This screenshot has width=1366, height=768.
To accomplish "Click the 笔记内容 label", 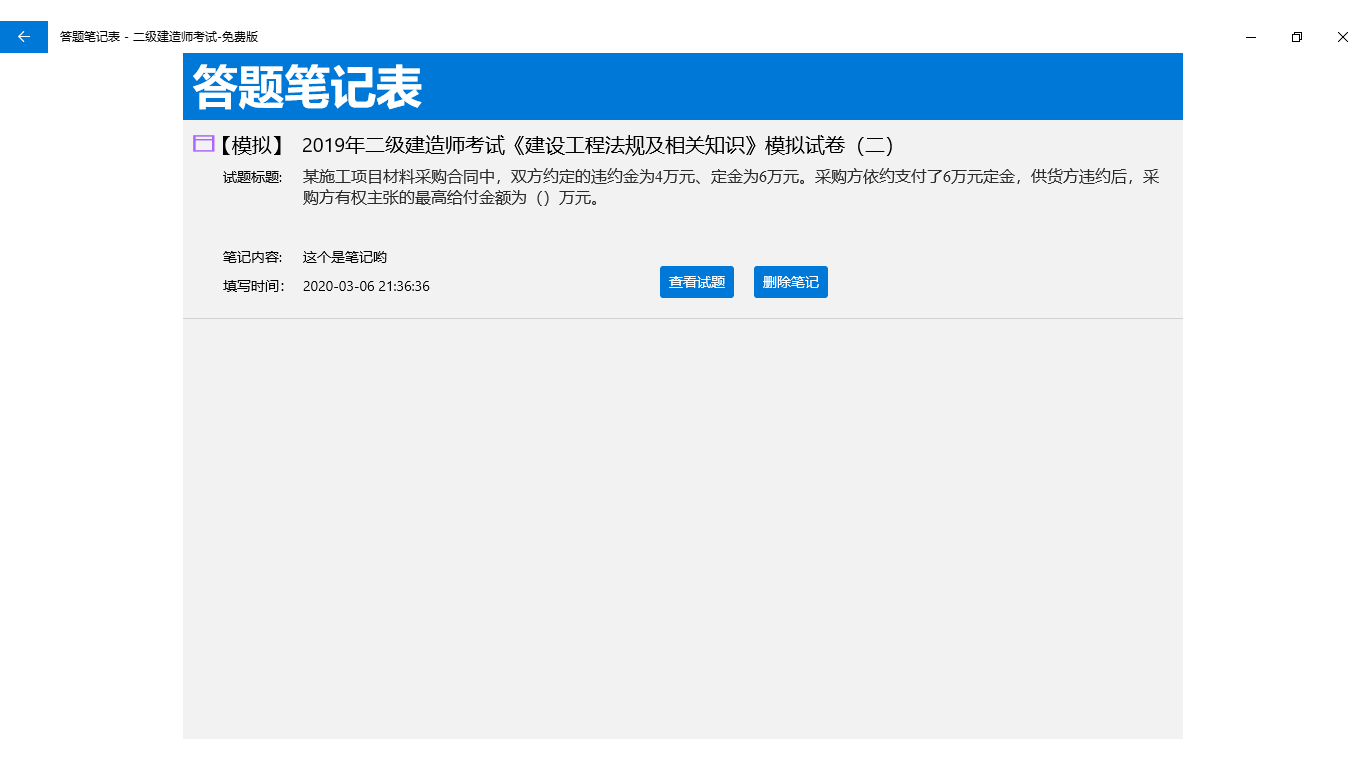I will pos(253,258).
